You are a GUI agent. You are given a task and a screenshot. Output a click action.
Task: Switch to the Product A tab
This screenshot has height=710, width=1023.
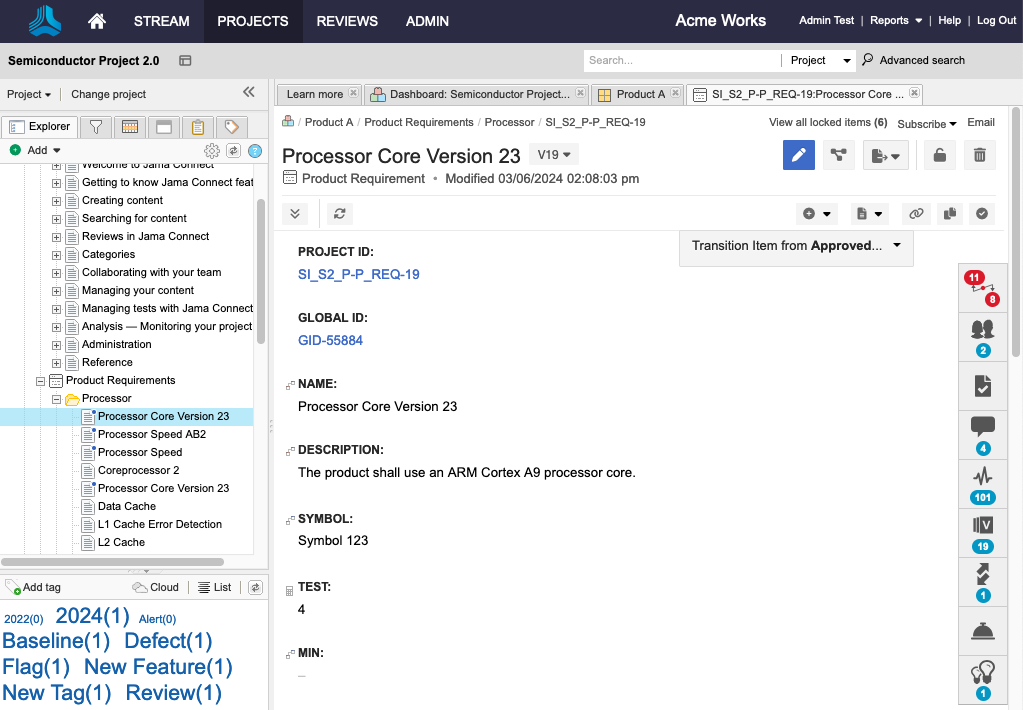point(634,94)
